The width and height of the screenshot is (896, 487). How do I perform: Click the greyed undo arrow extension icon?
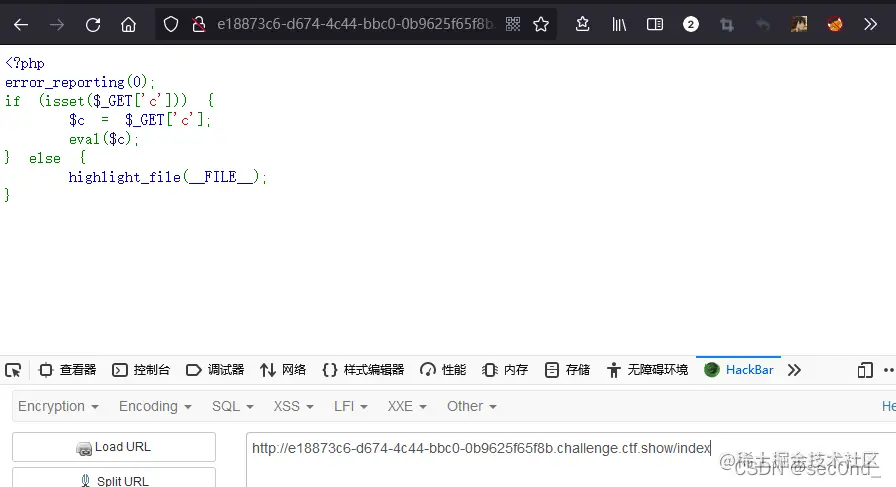pyautogui.click(x=763, y=25)
